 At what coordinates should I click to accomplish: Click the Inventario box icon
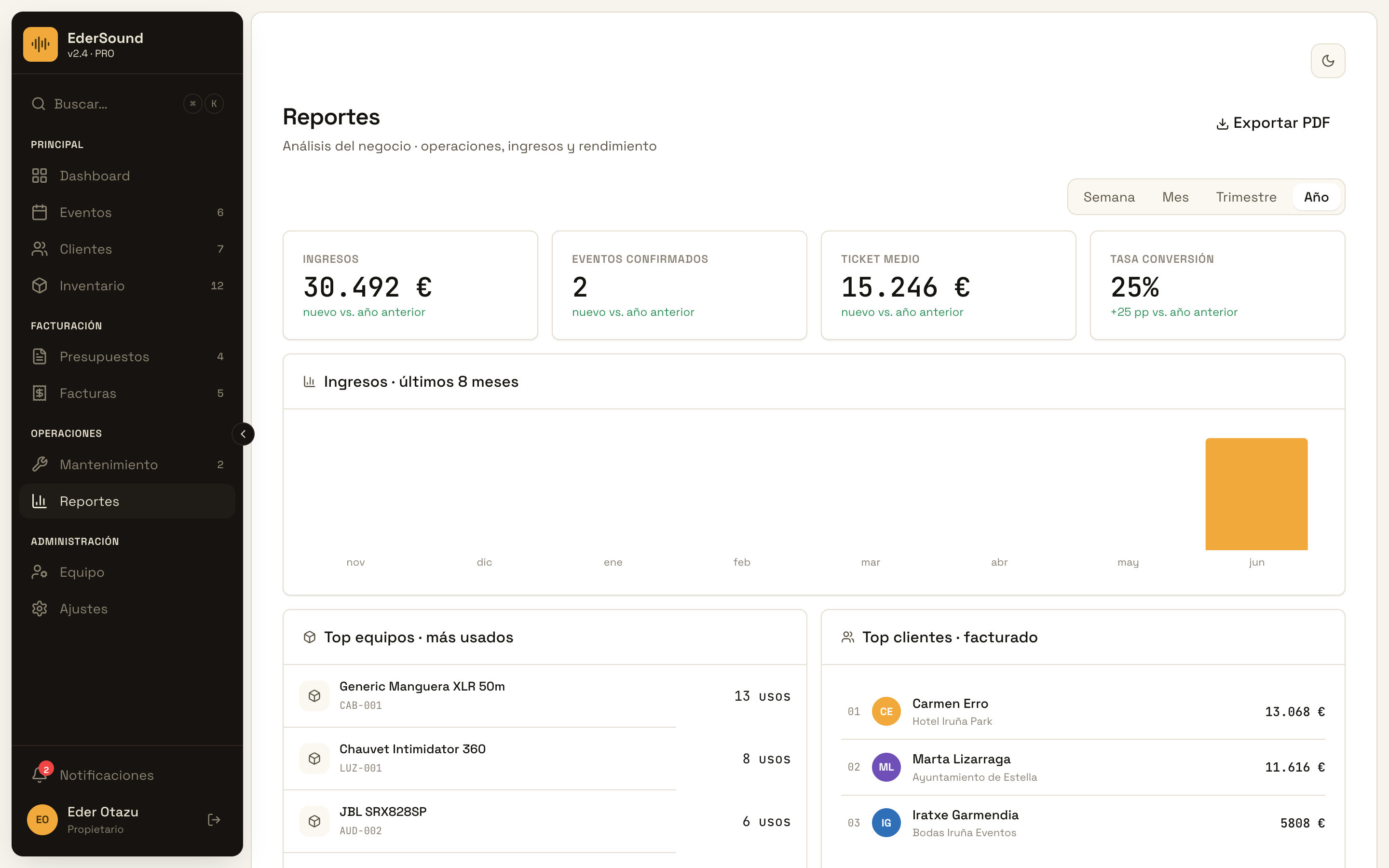click(x=40, y=286)
